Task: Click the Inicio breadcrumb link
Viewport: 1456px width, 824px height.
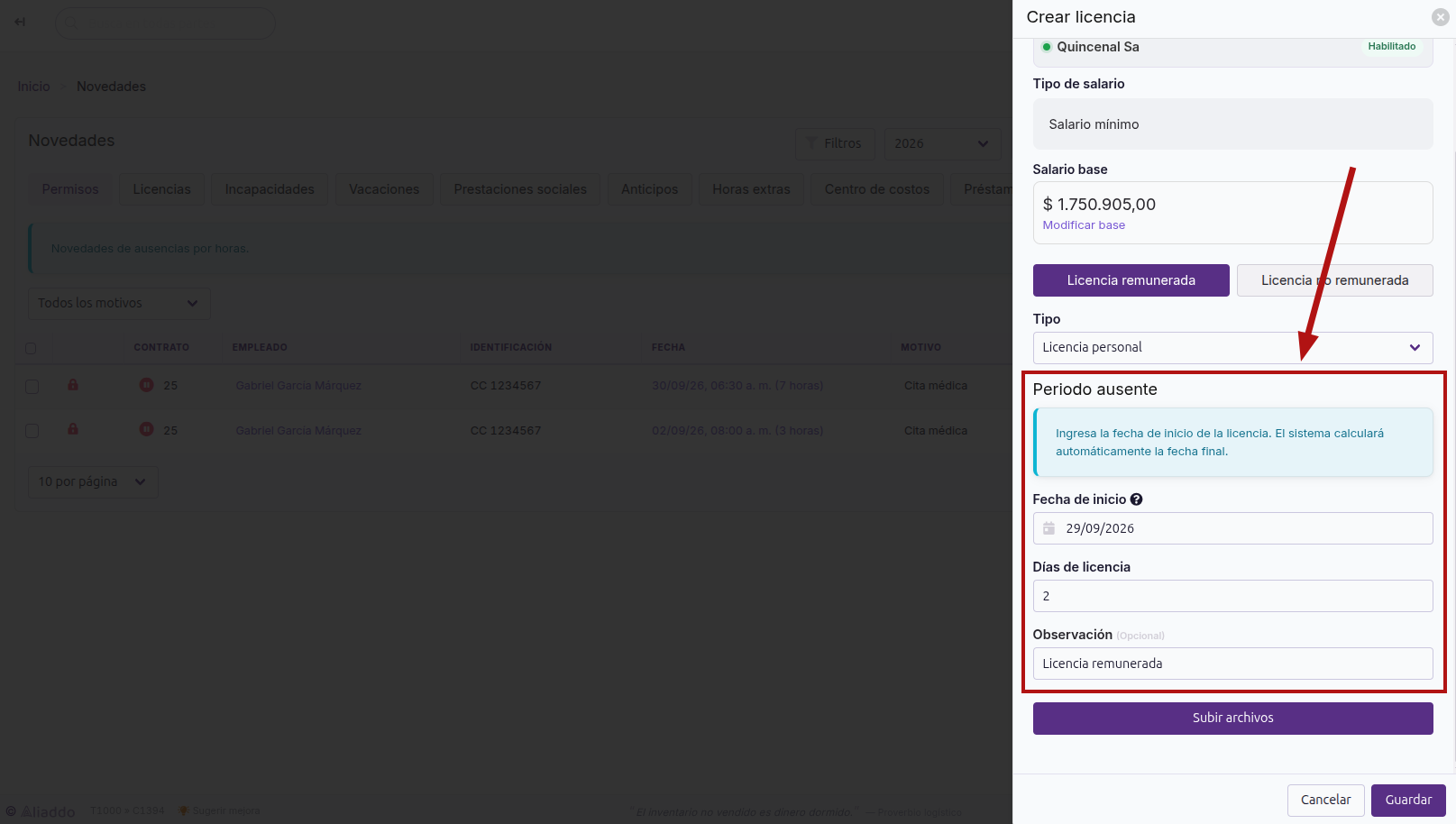Action: (34, 87)
